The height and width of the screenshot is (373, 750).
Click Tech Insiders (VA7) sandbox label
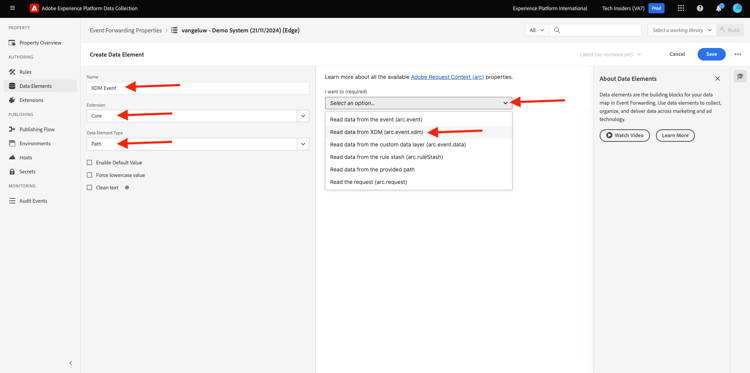623,8
